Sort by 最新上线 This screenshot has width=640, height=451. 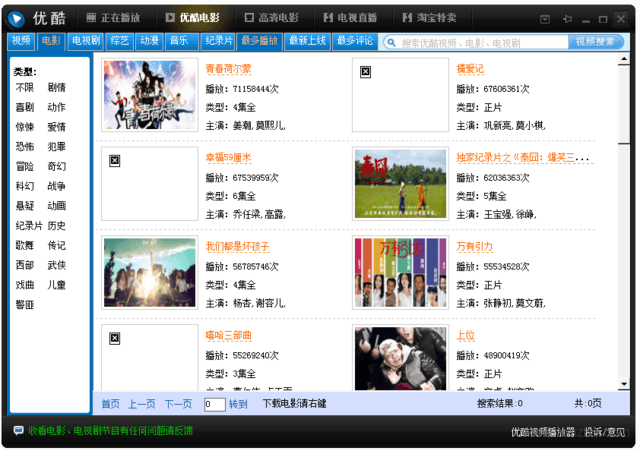coord(309,41)
